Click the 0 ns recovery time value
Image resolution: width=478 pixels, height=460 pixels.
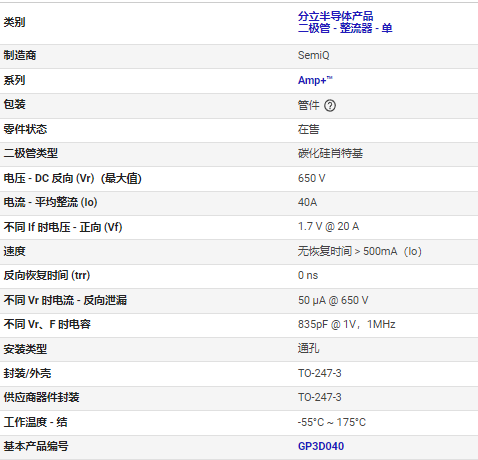coord(308,275)
